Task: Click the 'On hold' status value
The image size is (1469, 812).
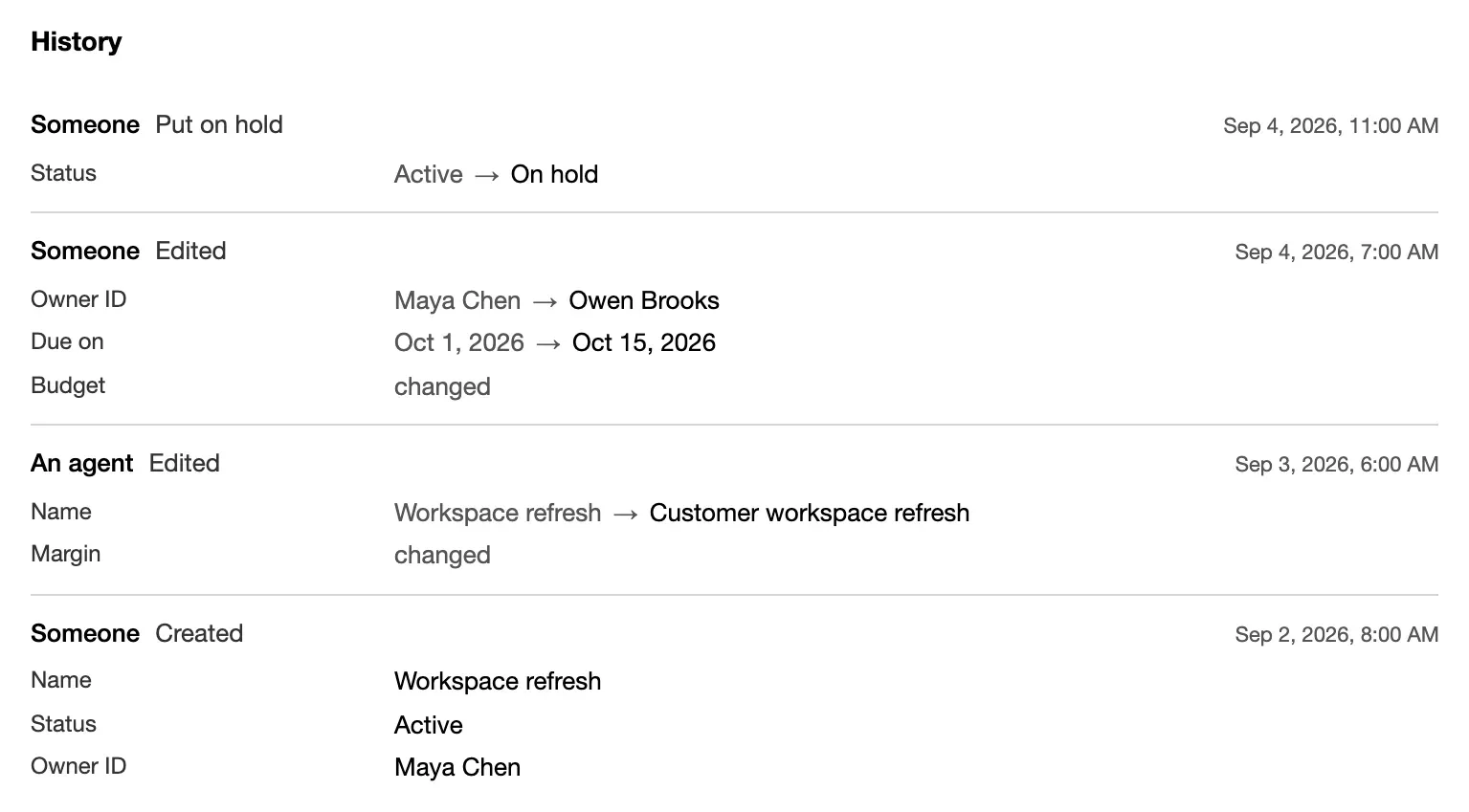Action: [554, 174]
